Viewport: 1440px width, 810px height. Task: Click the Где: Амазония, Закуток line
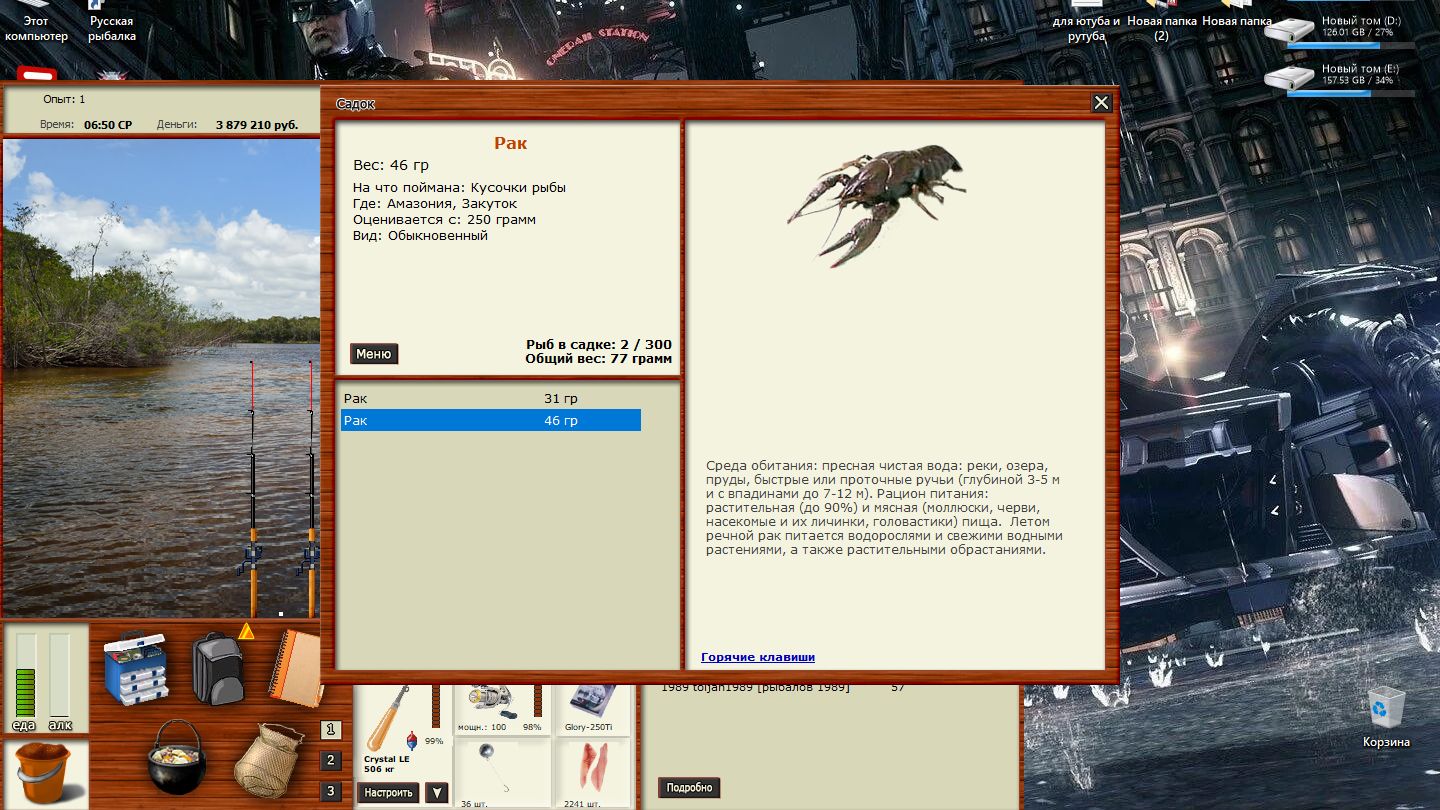coord(435,204)
